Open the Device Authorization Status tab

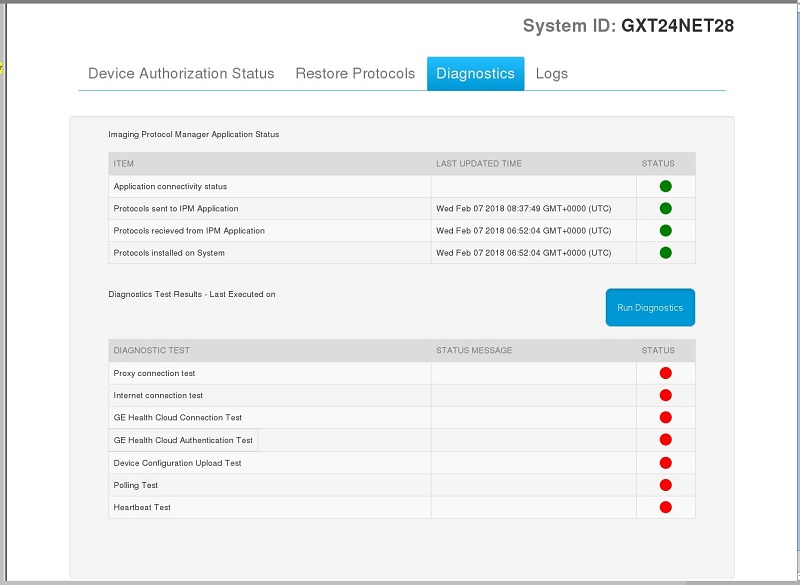(181, 73)
